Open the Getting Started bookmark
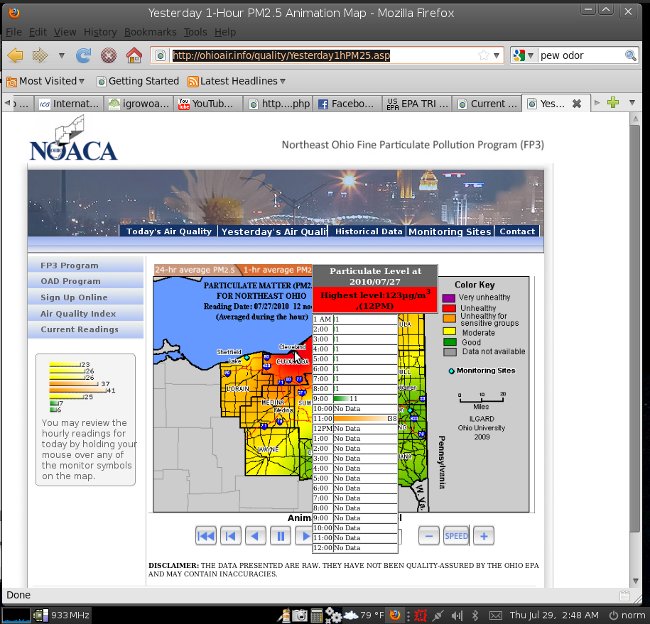Screen dimensions: 650x624 (x=138, y=81)
